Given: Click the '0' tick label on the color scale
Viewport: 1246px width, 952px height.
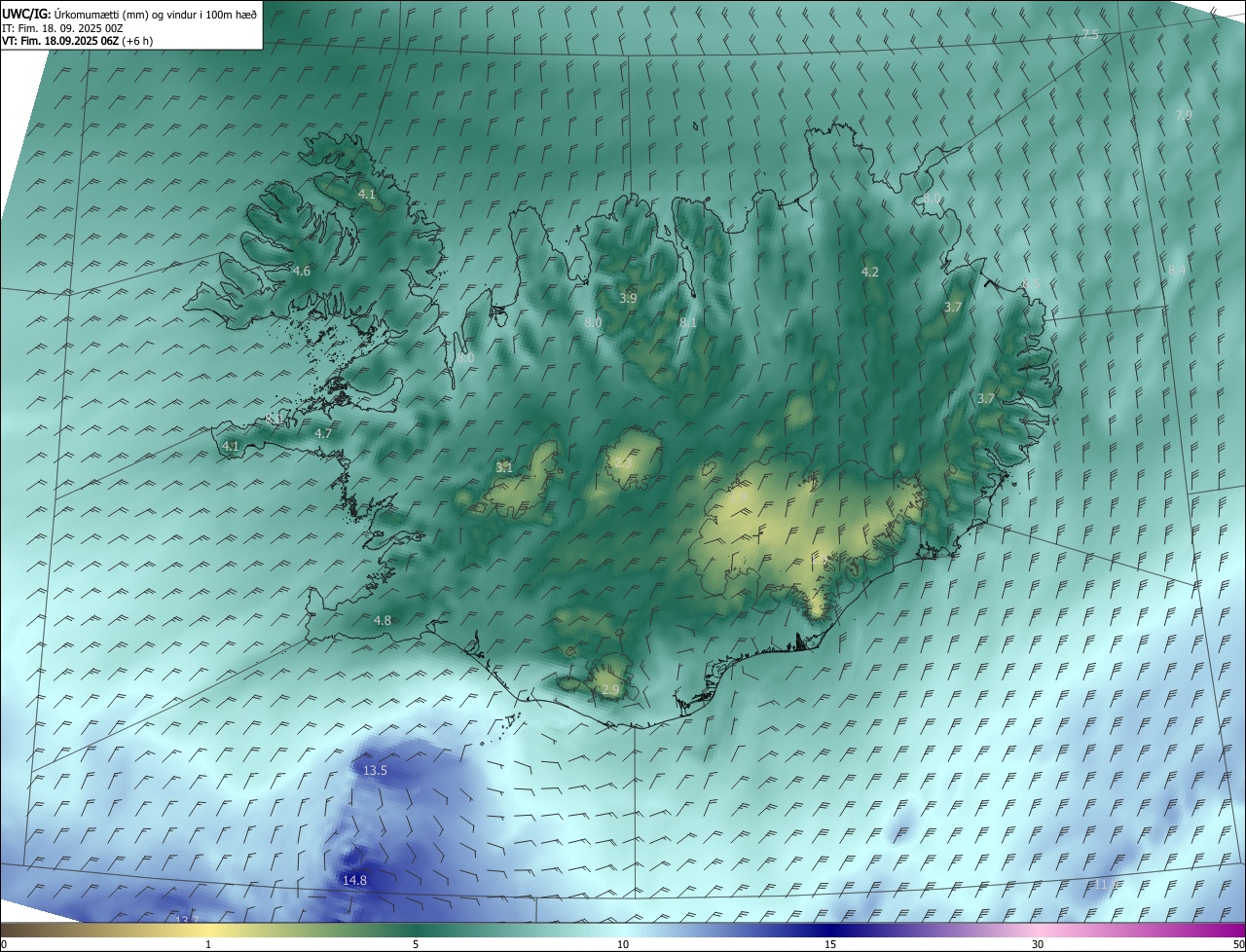Looking at the screenshot, I should [4, 944].
